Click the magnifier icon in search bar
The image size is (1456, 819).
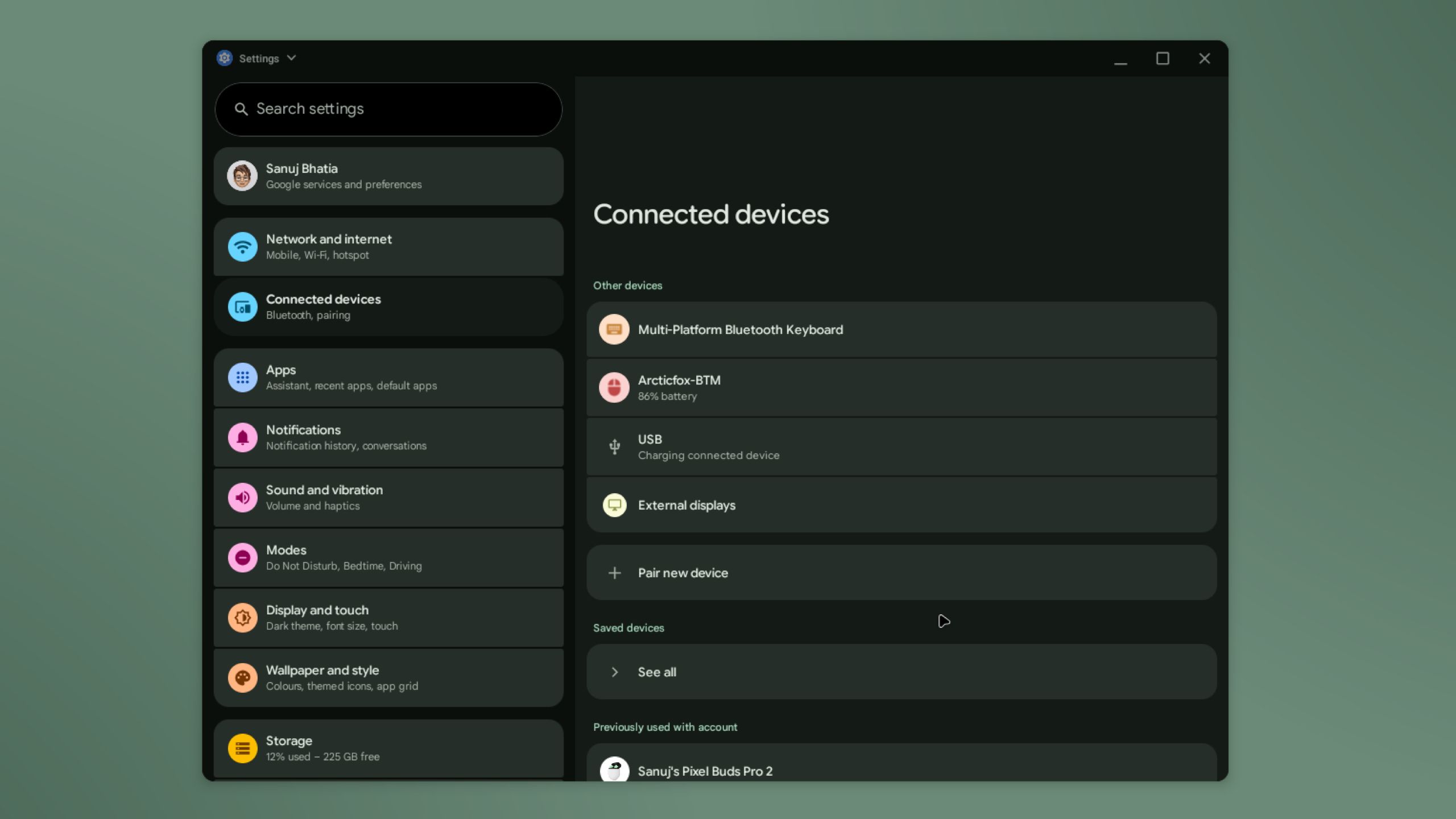click(241, 109)
